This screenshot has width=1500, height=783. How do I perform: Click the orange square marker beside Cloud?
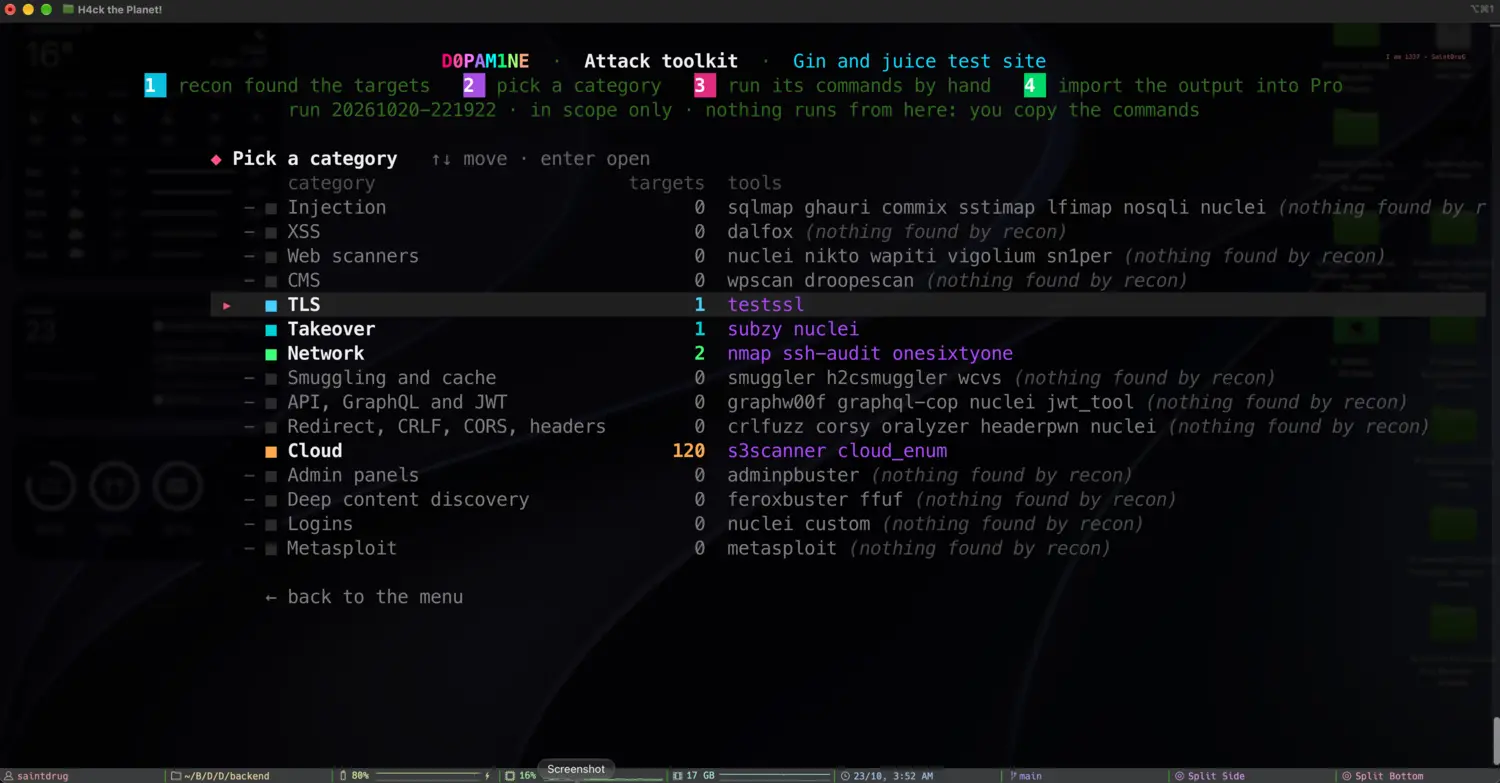(271, 451)
